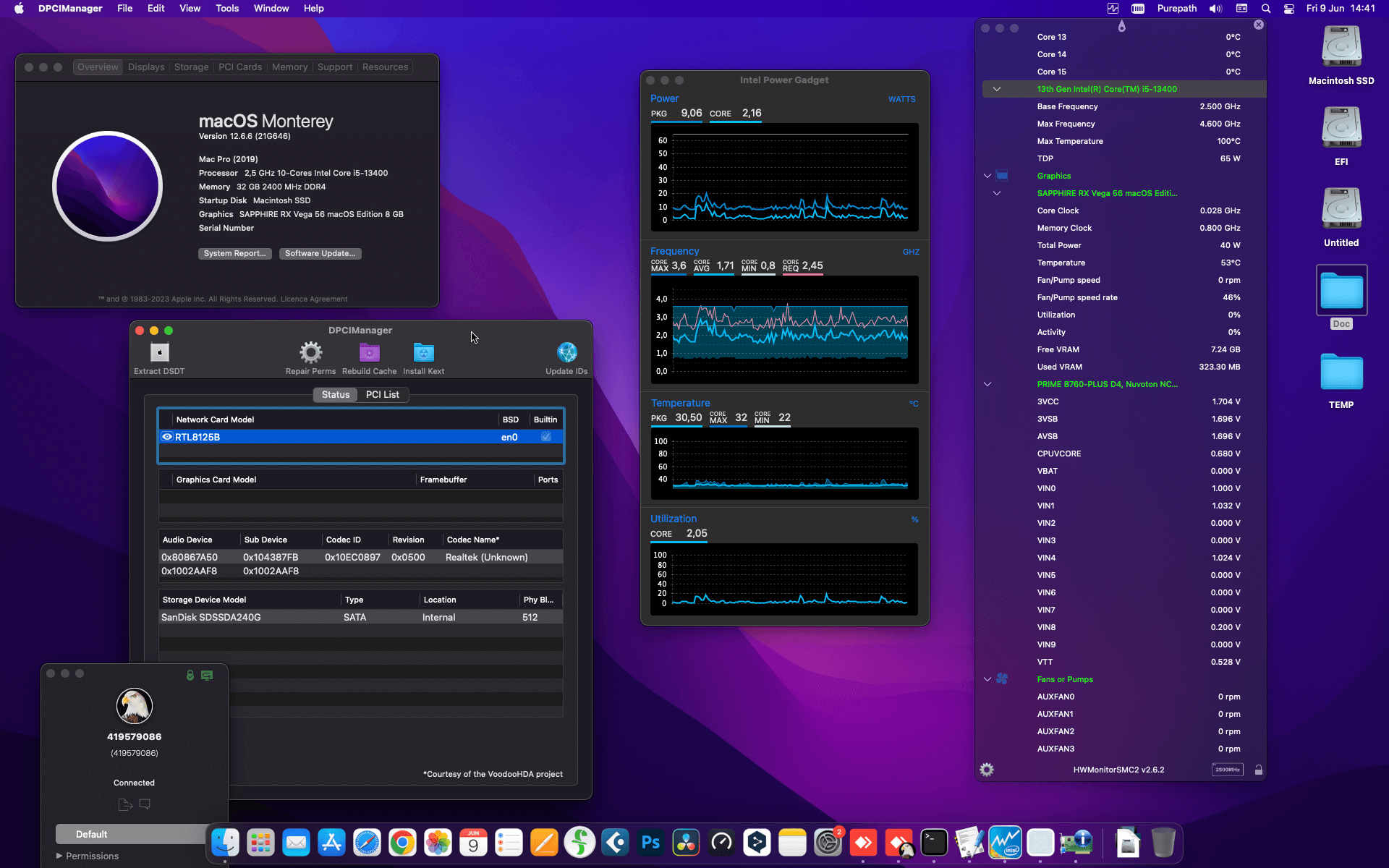This screenshot has width=1389, height=868.
Task: Collapse the Fans or Pumps section
Action: point(987,679)
